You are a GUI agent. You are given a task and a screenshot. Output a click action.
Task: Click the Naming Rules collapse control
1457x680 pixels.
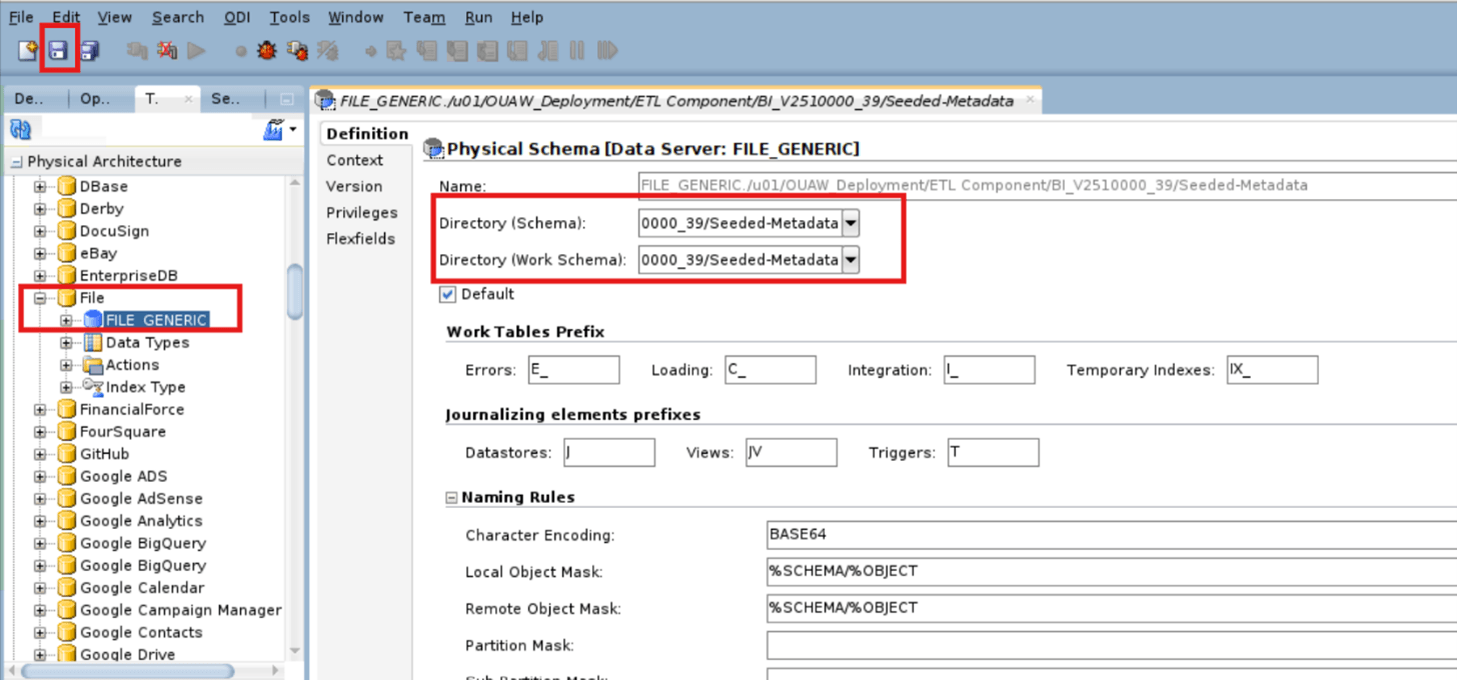point(452,497)
